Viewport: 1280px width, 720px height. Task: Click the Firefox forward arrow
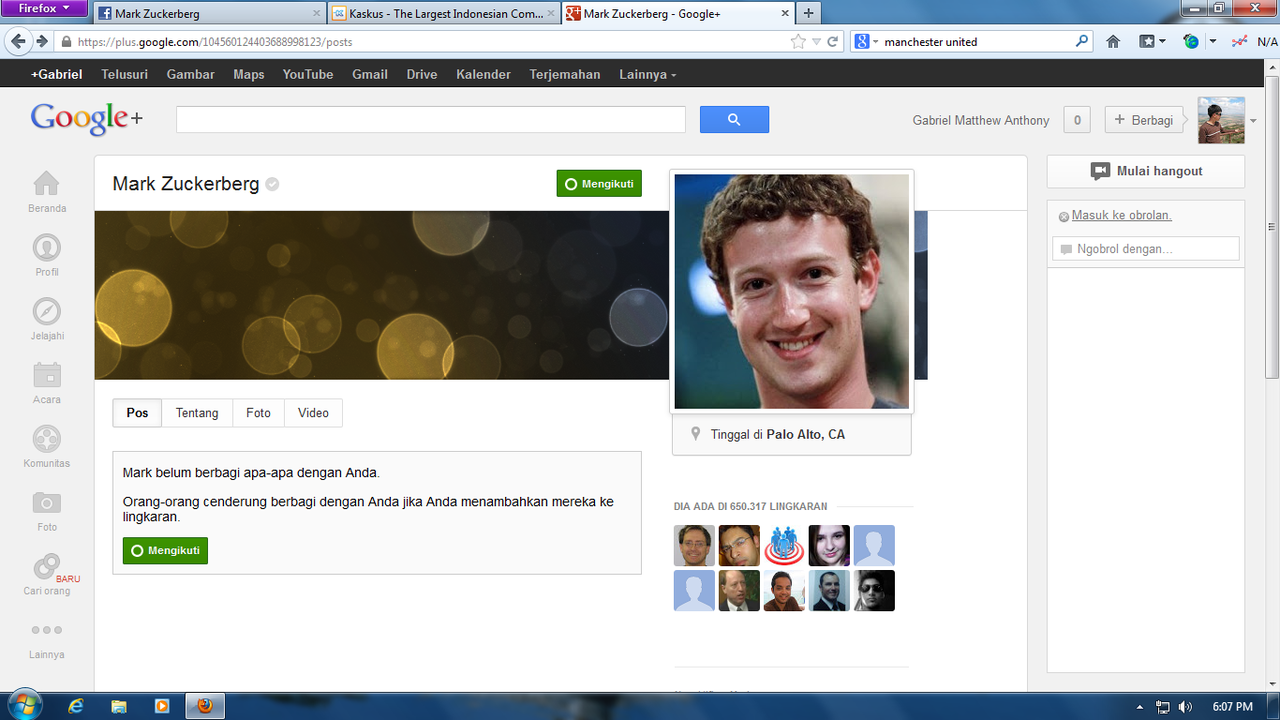click(42, 42)
